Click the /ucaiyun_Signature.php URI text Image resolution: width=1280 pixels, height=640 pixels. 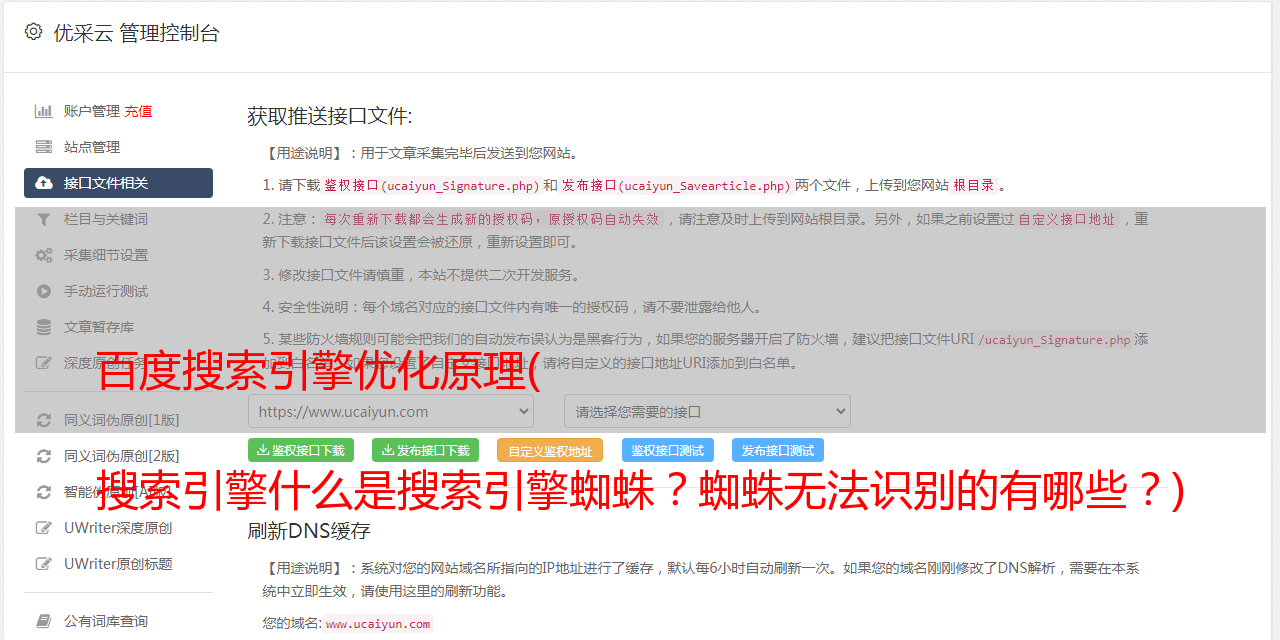pos(1054,339)
